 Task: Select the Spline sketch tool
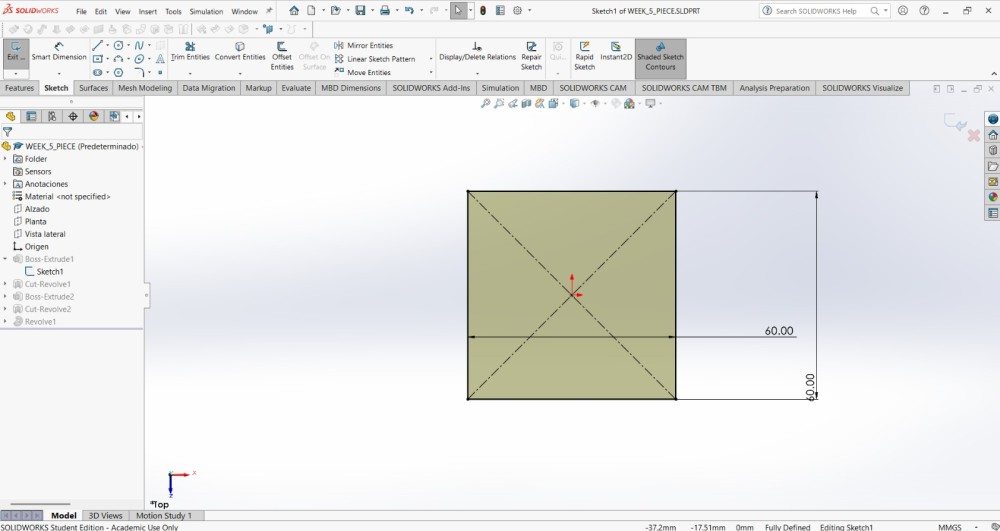coord(139,45)
